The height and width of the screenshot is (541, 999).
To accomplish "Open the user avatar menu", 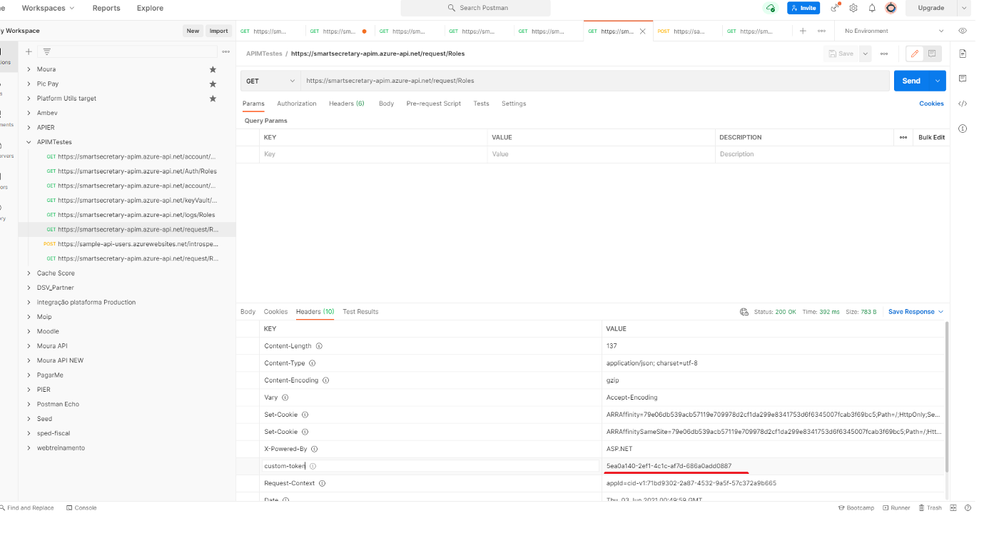I will [891, 8].
